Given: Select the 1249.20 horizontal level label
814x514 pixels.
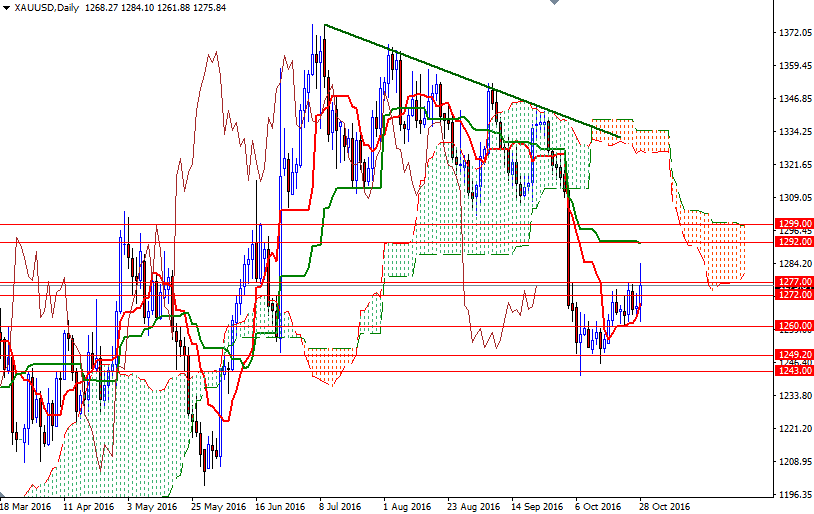Looking at the screenshot, I should [794, 355].
